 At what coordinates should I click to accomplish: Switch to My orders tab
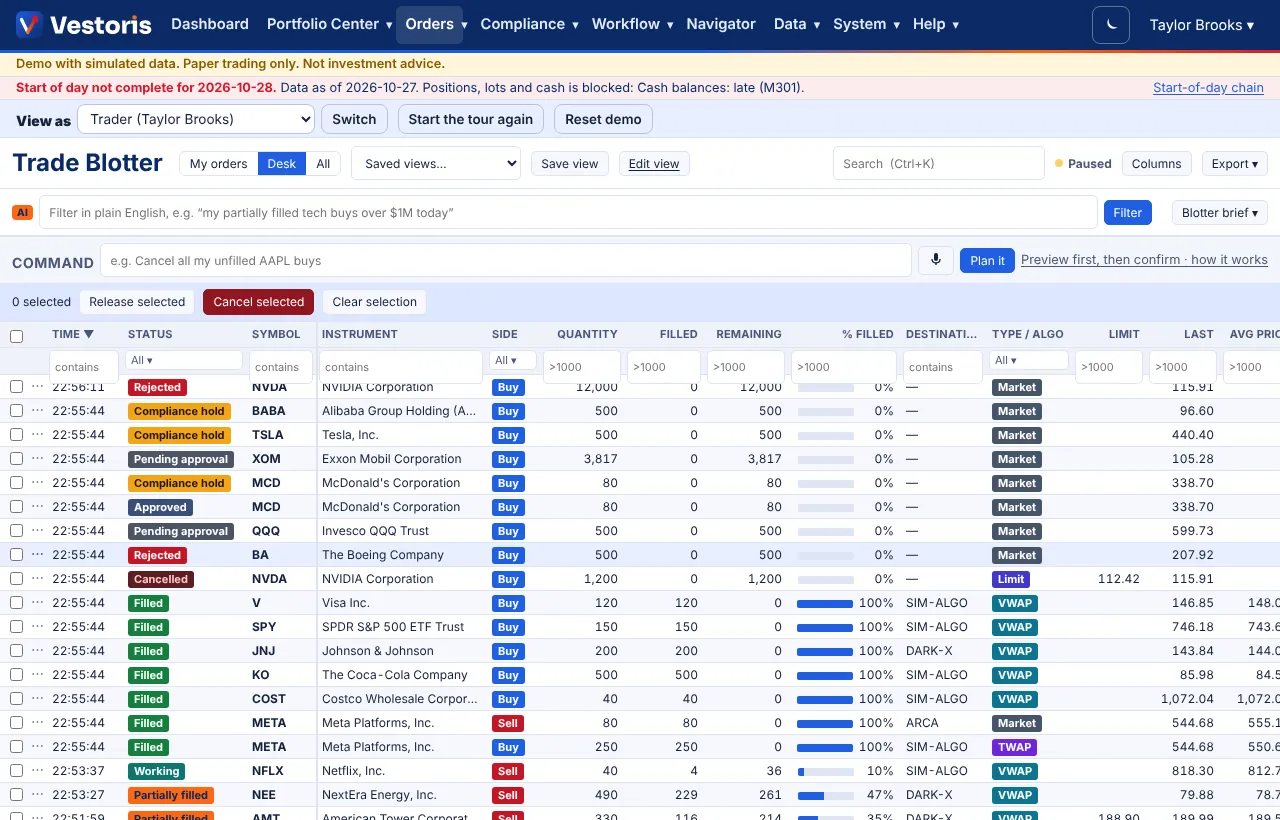point(219,164)
